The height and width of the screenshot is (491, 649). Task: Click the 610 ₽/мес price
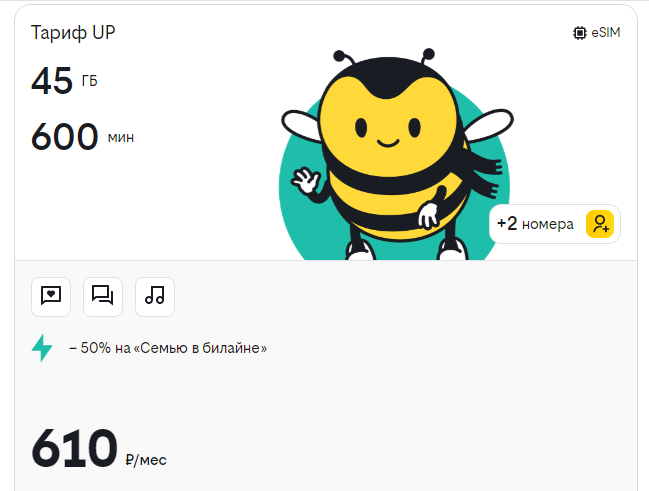[x=99, y=449]
